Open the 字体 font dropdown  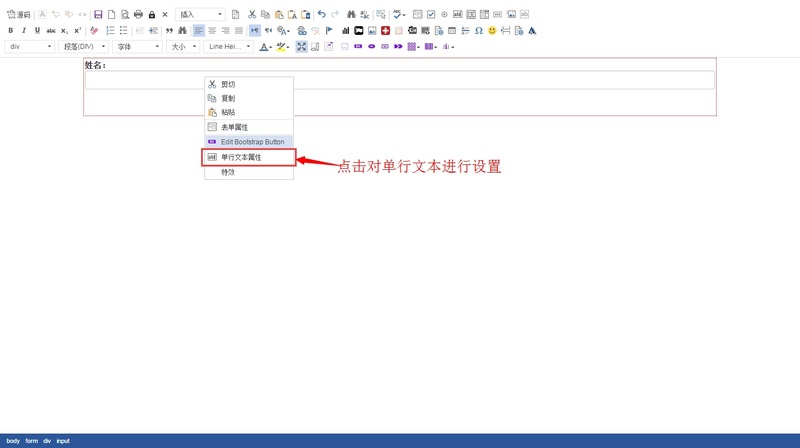pos(137,47)
